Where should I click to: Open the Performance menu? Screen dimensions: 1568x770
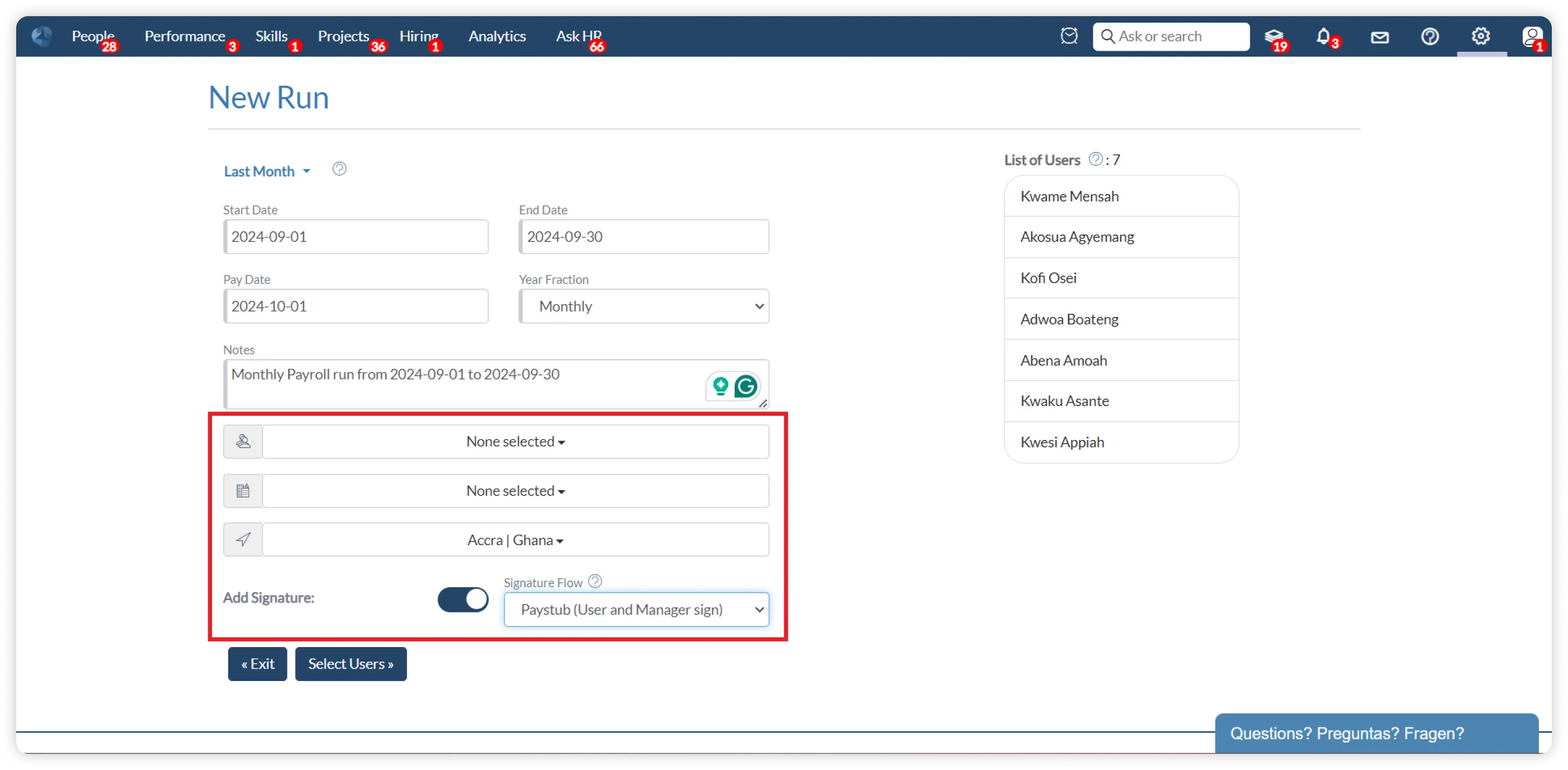click(x=184, y=37)
